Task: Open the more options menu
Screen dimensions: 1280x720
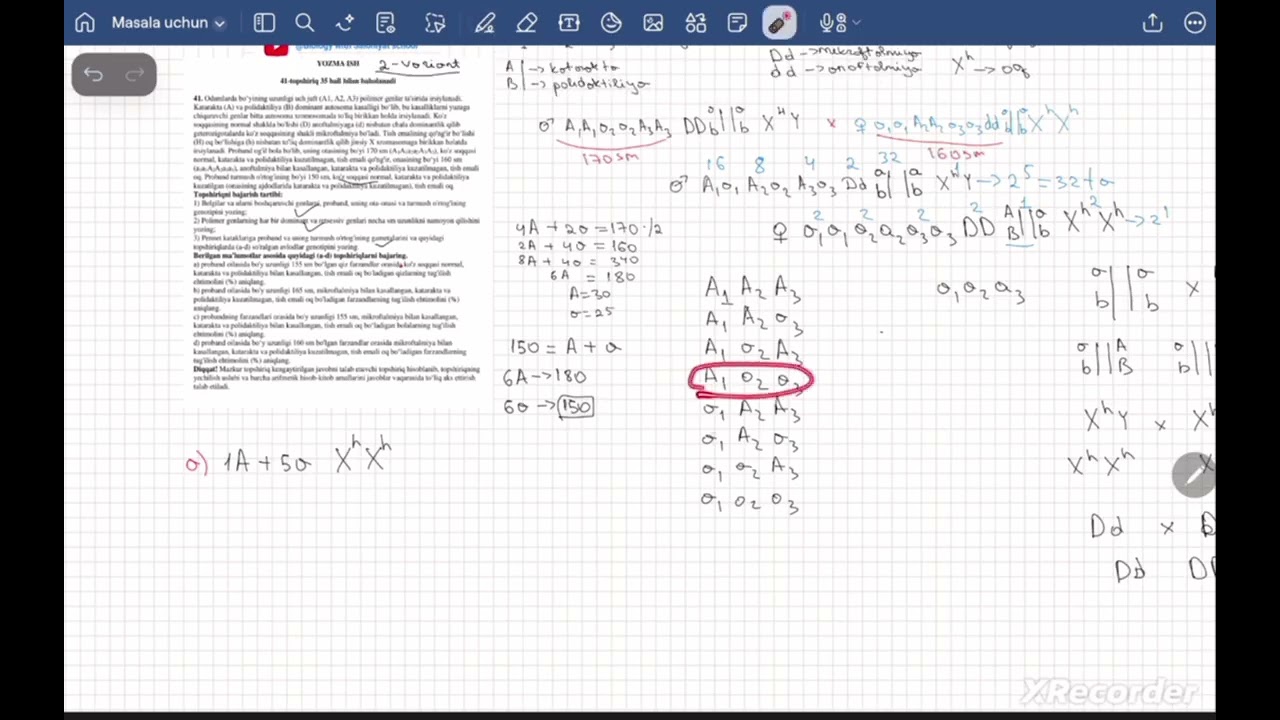Action: point(1195,22)
